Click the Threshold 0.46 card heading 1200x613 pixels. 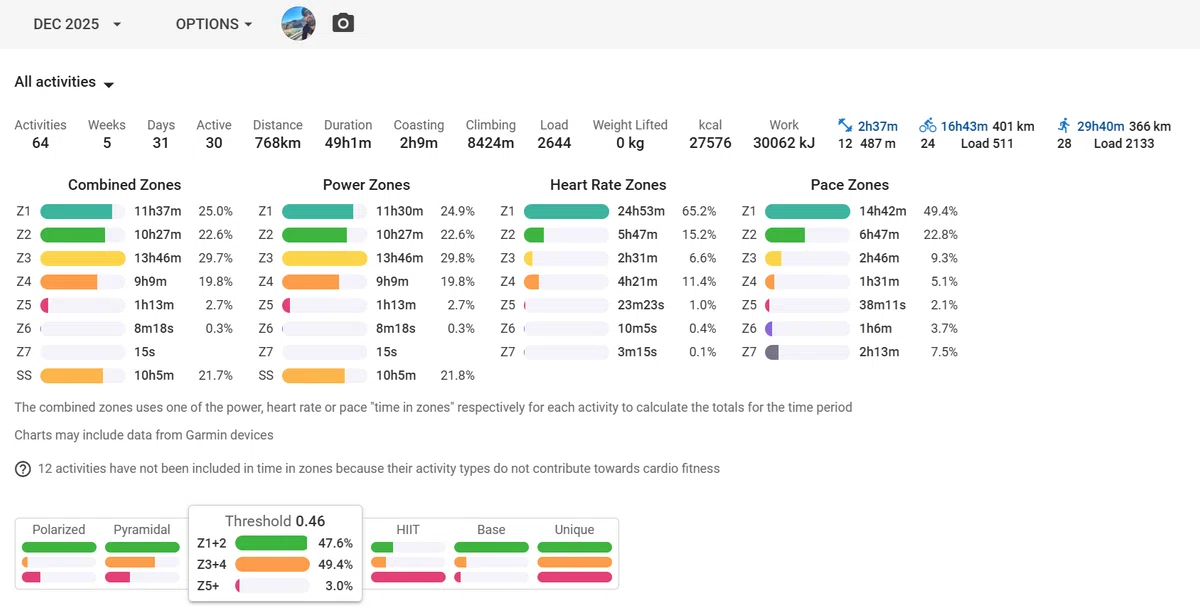click(275, 521)
